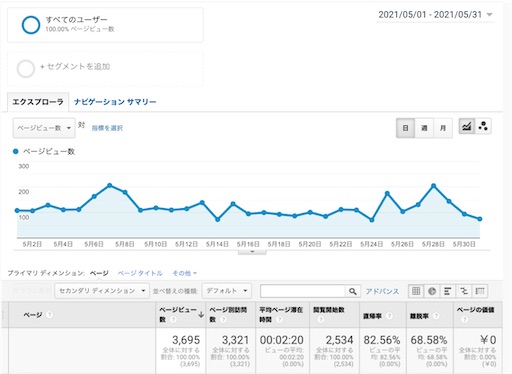Viewport: 512px width, 374px height.
Task: Click the May 7 peak data point on chart
Action: pos(110,185)
